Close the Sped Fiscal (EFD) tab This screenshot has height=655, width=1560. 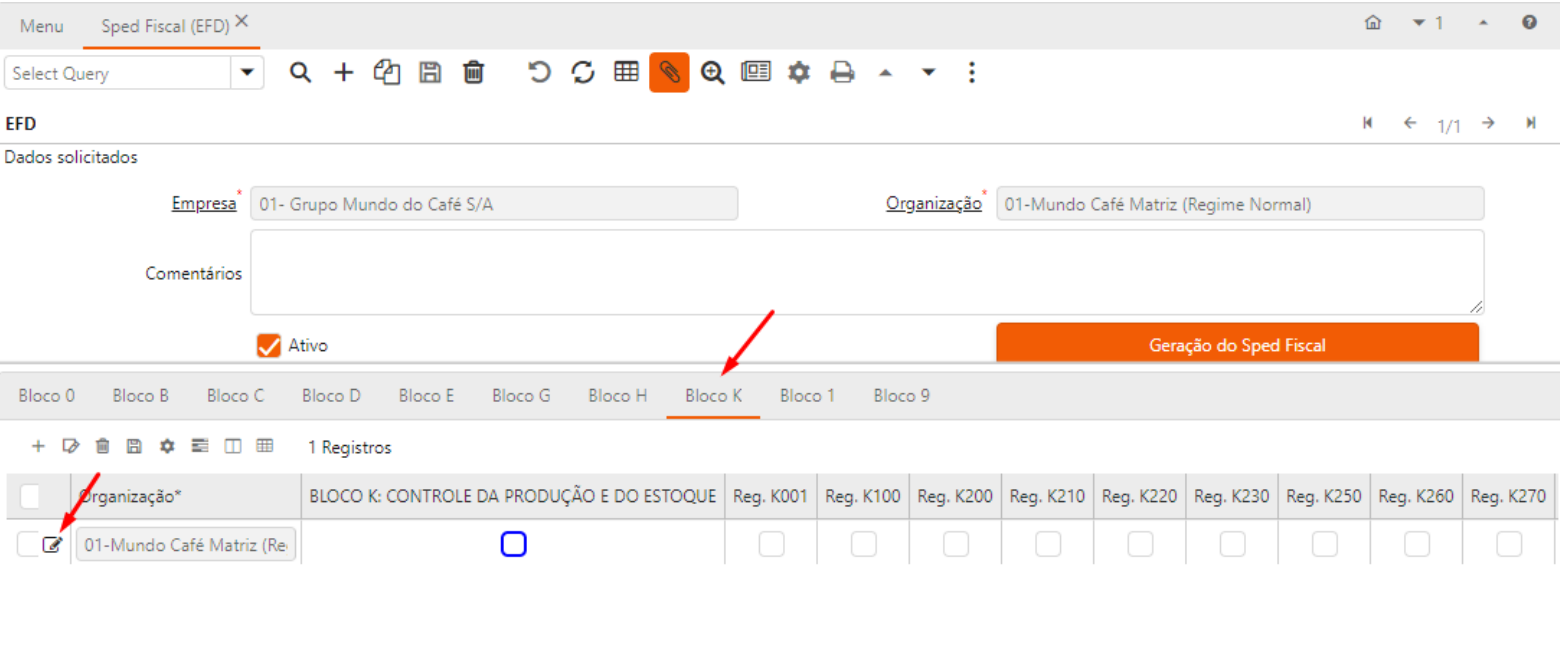tap(241, 21)
